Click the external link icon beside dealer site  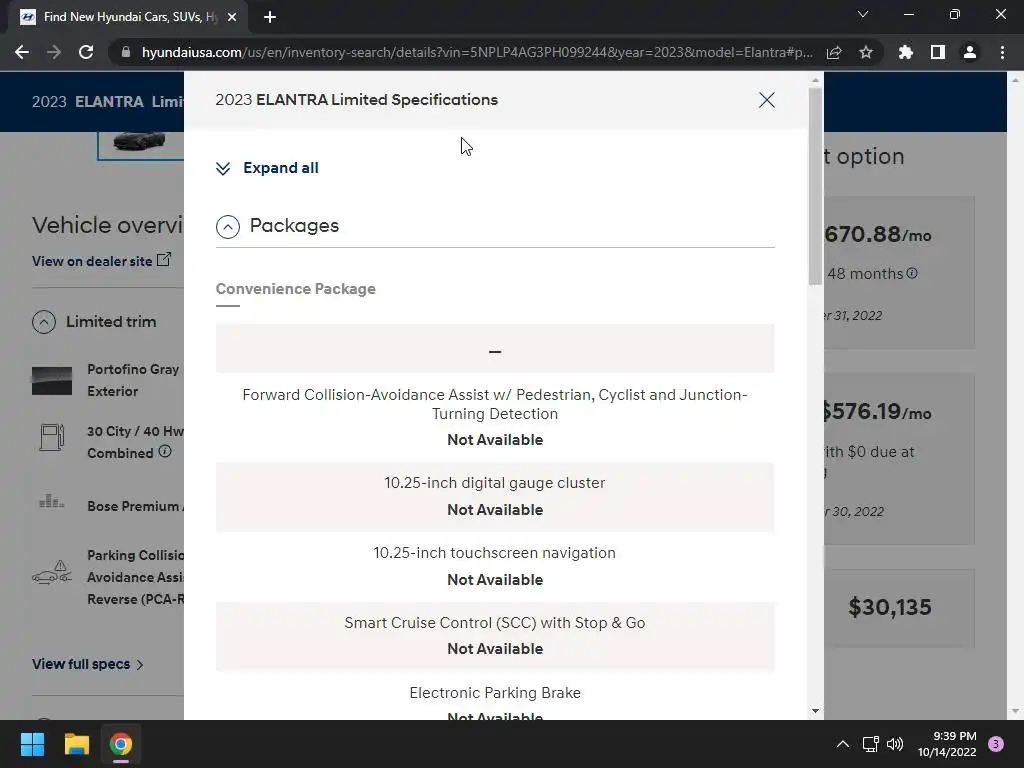pyautogui.click(x=164, y=260)
